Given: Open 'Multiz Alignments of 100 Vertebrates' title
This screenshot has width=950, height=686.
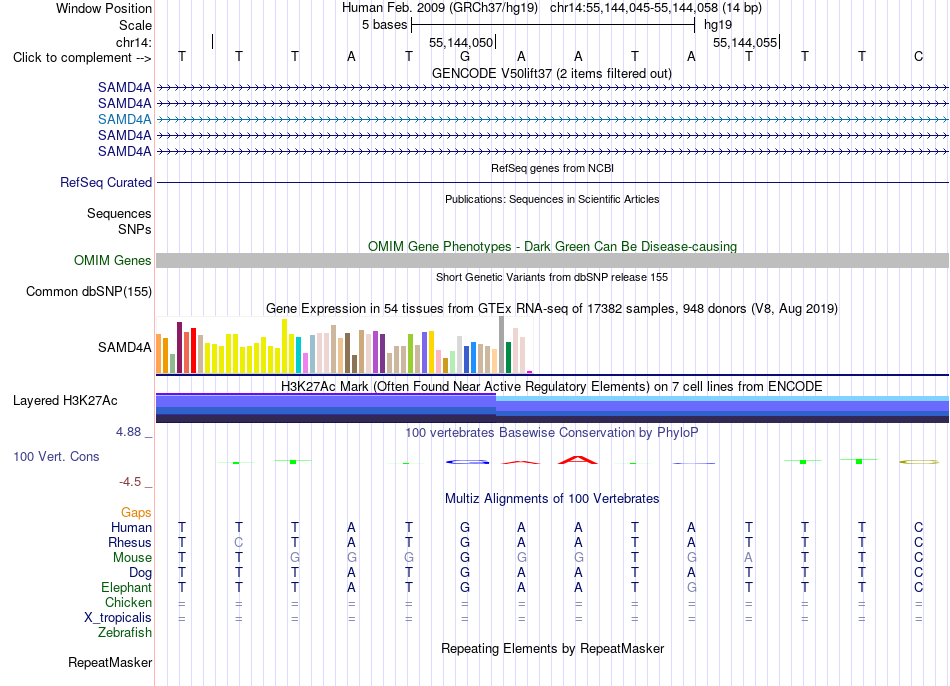Looking at the screenshot, I should pyautogui.click(x=552, y=499).
